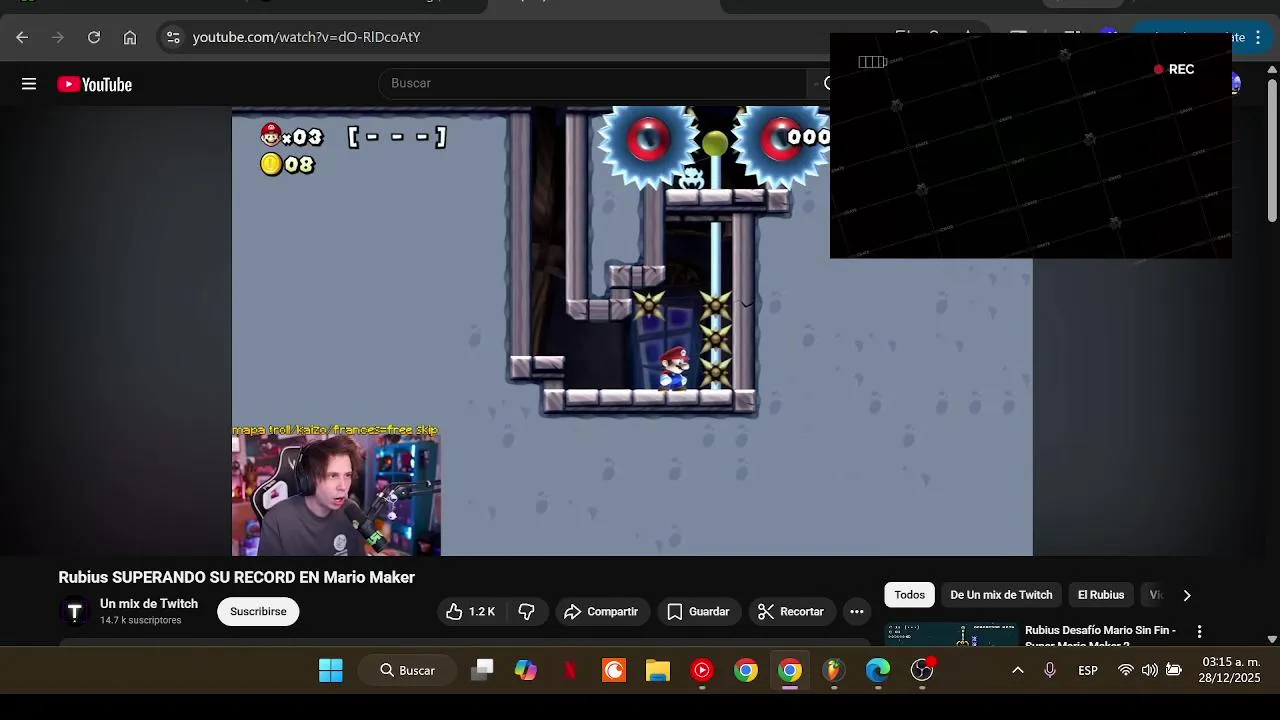The width and height of the screenshot is (1280, 720).
Task: Reload the current YouTube page
Action: 94,37
